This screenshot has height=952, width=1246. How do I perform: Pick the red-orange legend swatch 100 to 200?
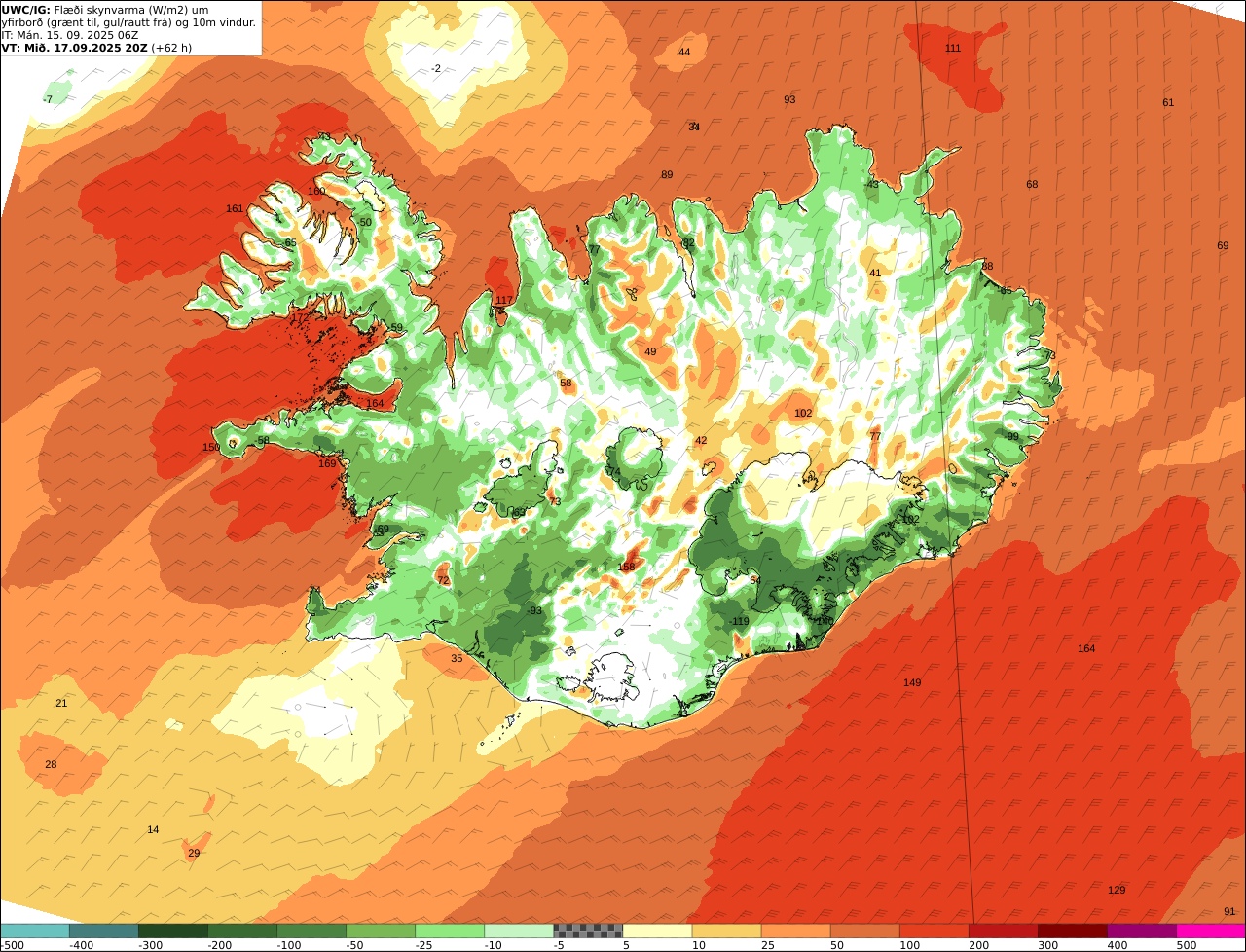coord(934,932)
